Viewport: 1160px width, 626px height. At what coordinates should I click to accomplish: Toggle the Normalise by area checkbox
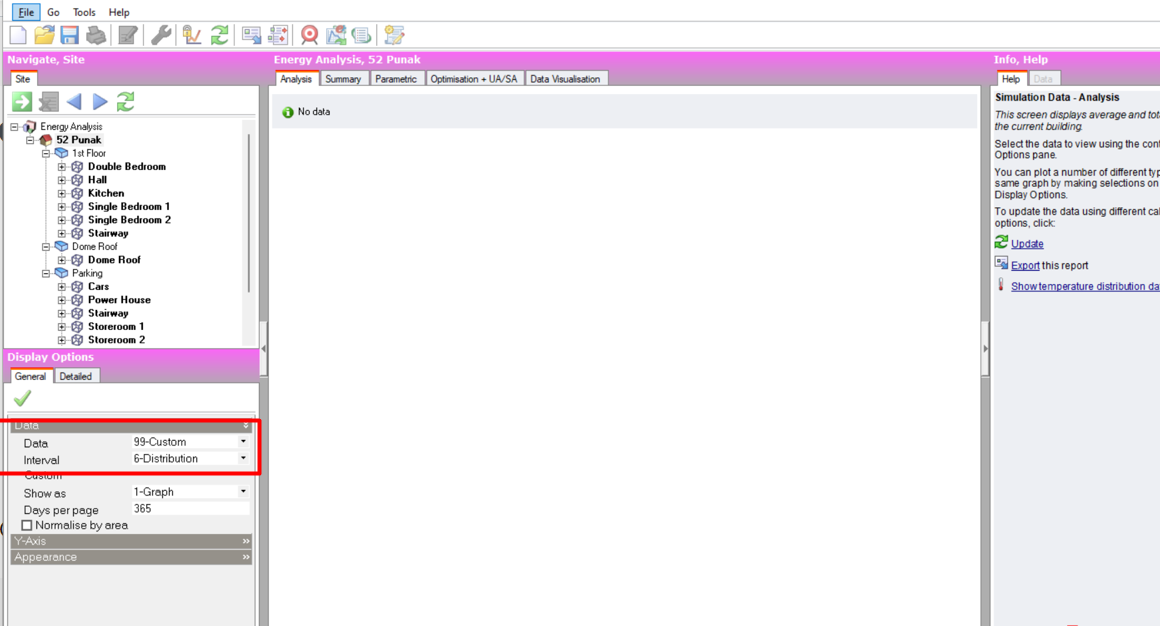click(27, 525)
